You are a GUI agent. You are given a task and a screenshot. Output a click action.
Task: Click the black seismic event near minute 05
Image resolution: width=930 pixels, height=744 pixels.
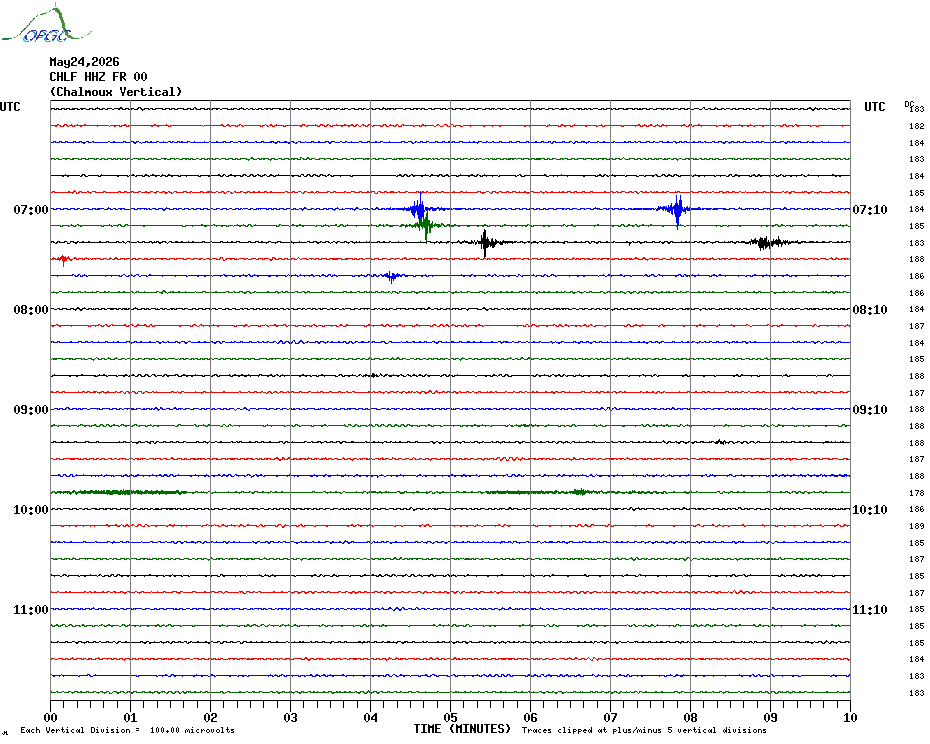click(486, 242)
